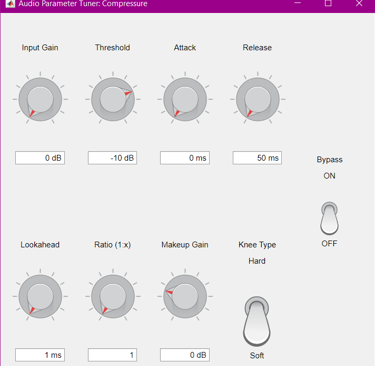Close the Audio Parameter Tuner window
This screenshot has height=366, width=375.
click(x=359, y=3)
